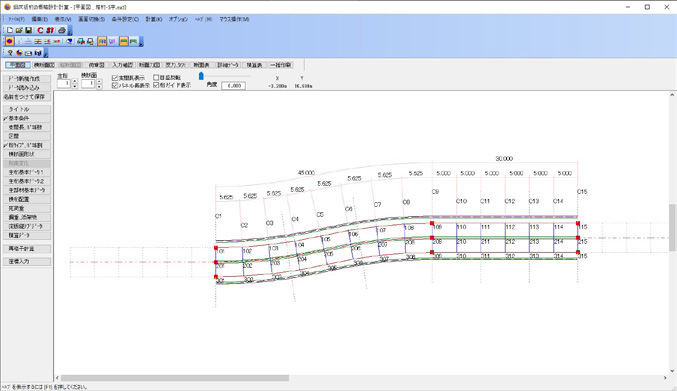Image resolution: width=677 pixels, height=391 pixels.
Task: Toggle the 桁ガイド表示 checkbox
Action: point(156,85)
